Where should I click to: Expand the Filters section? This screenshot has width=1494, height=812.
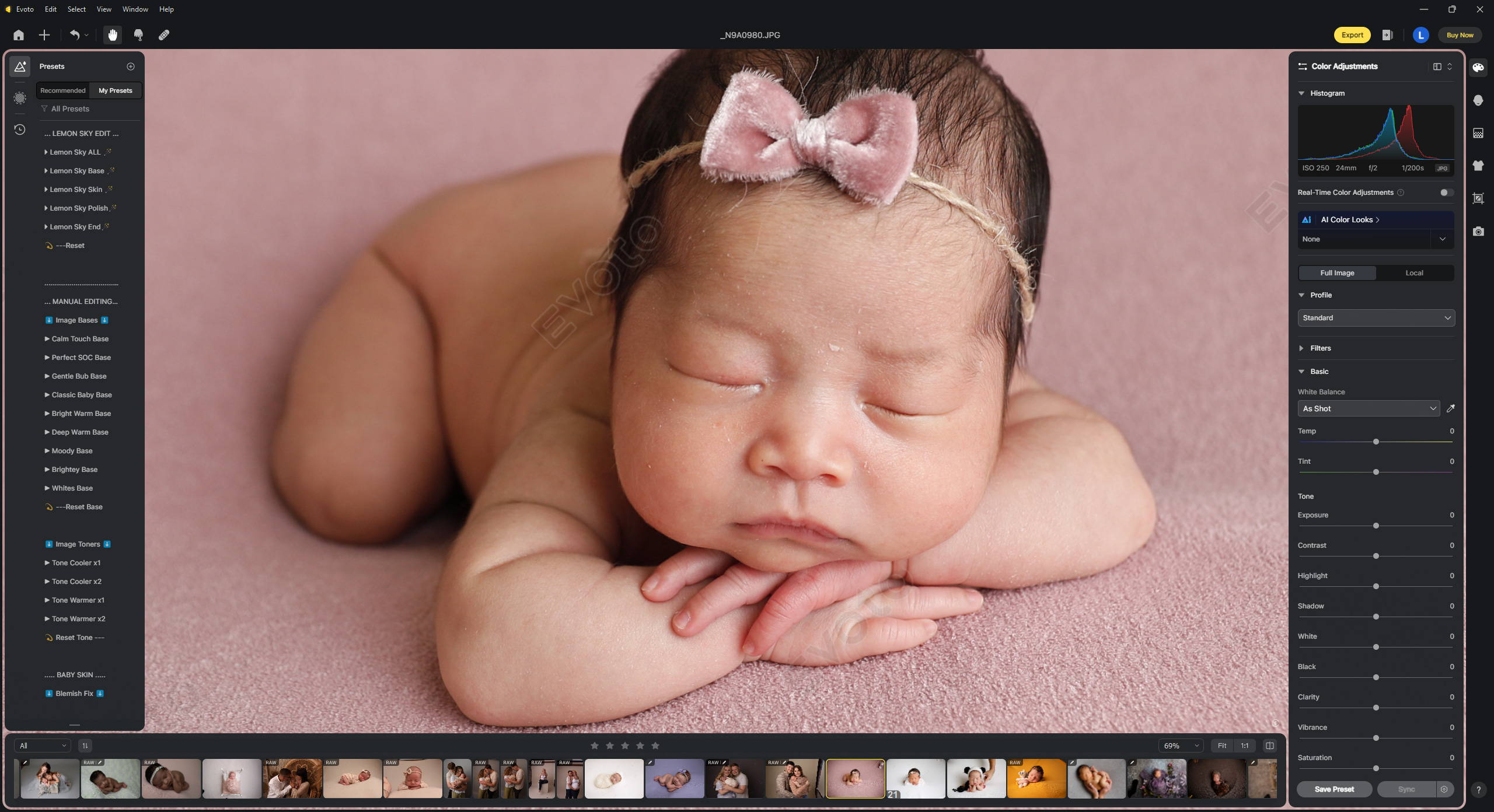tap(1320, 348)
